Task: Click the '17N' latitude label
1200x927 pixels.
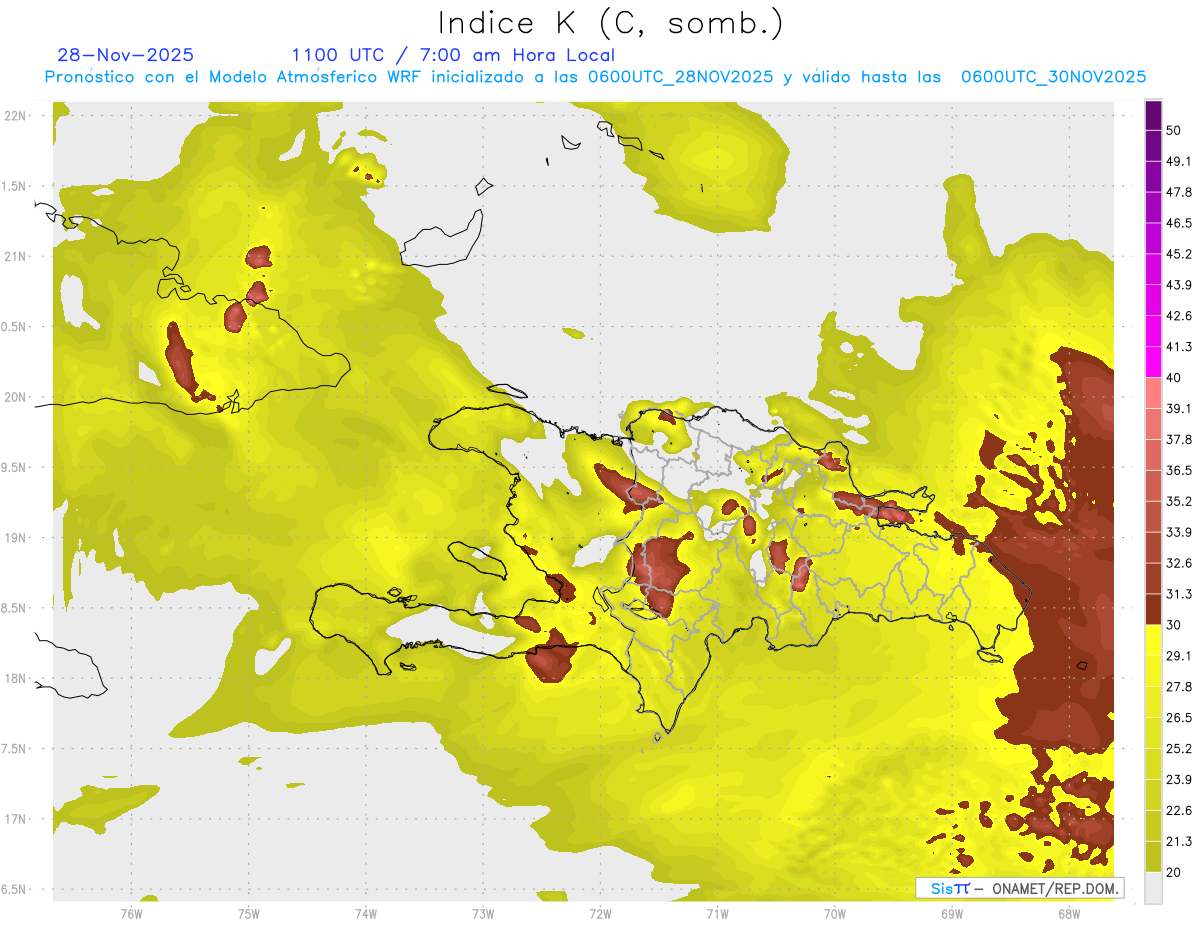Action: coord(16,819)
